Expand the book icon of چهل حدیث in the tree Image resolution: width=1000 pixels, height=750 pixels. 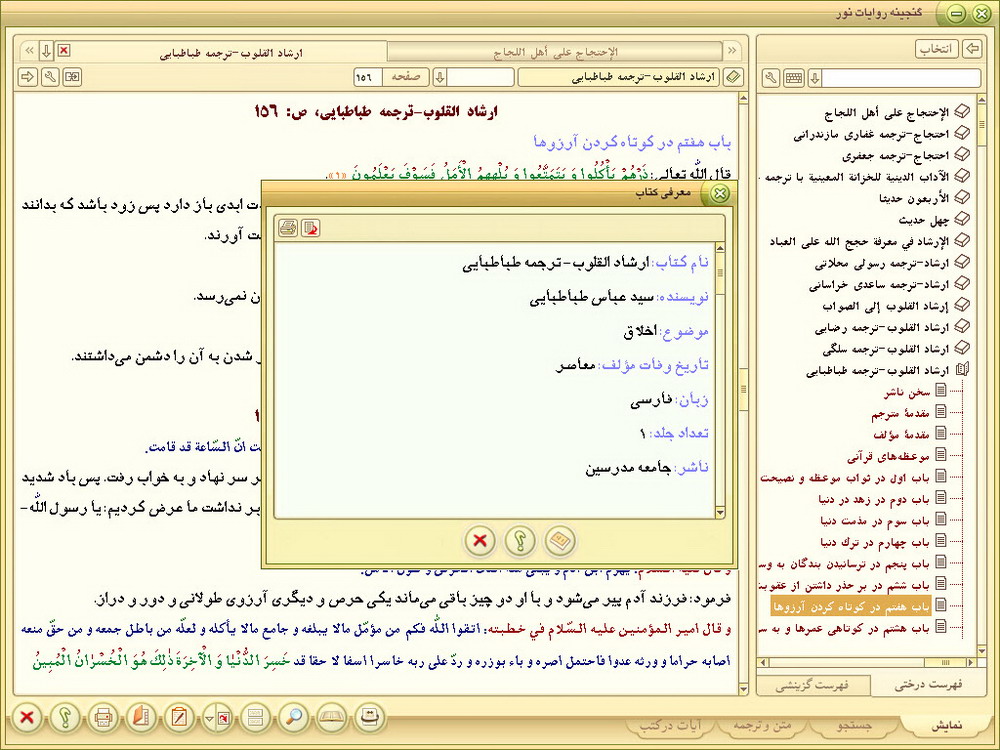pyautogui.click(x=962, y=219)
